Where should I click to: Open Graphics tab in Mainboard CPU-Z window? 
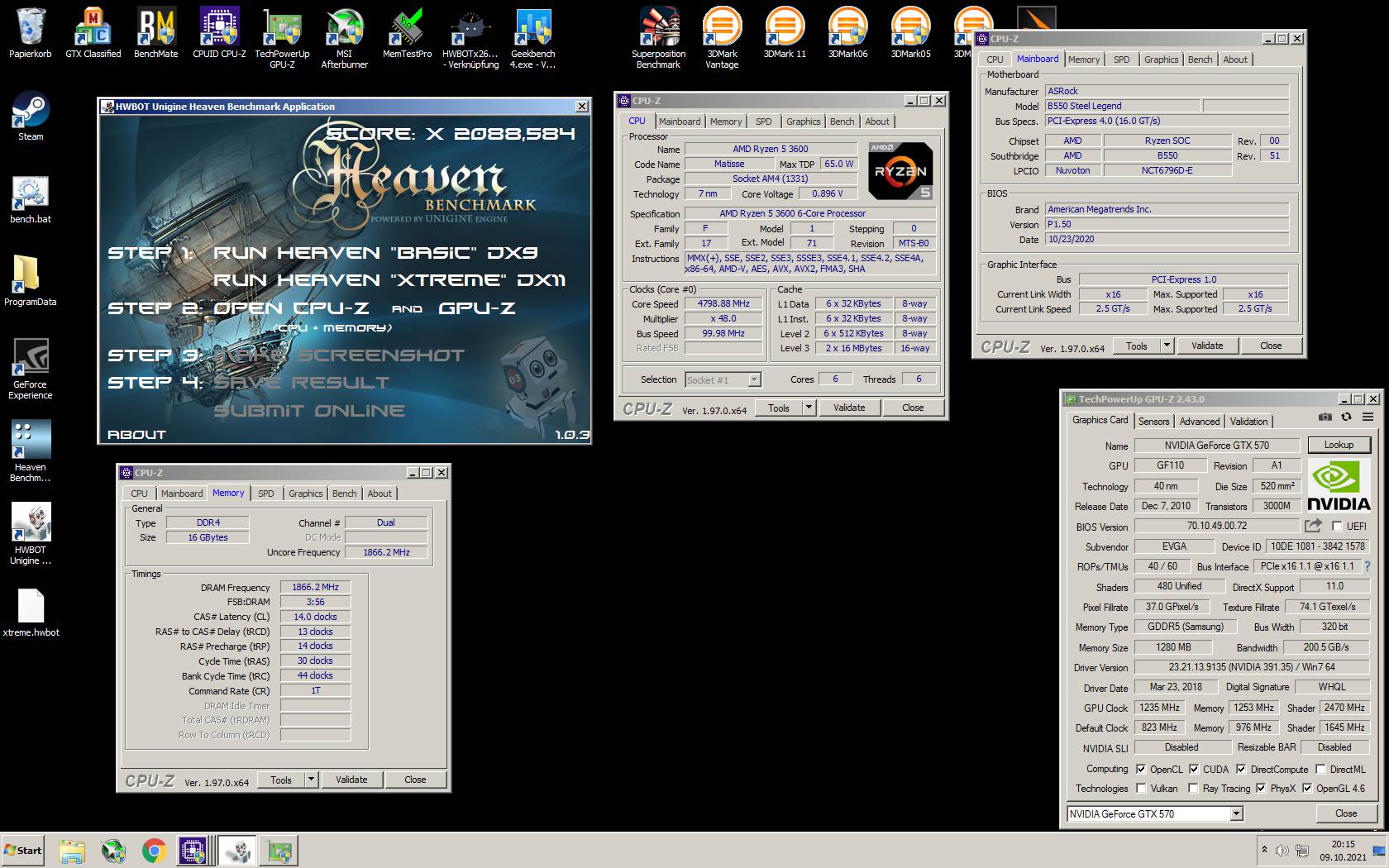click(x=1161, y=60)
